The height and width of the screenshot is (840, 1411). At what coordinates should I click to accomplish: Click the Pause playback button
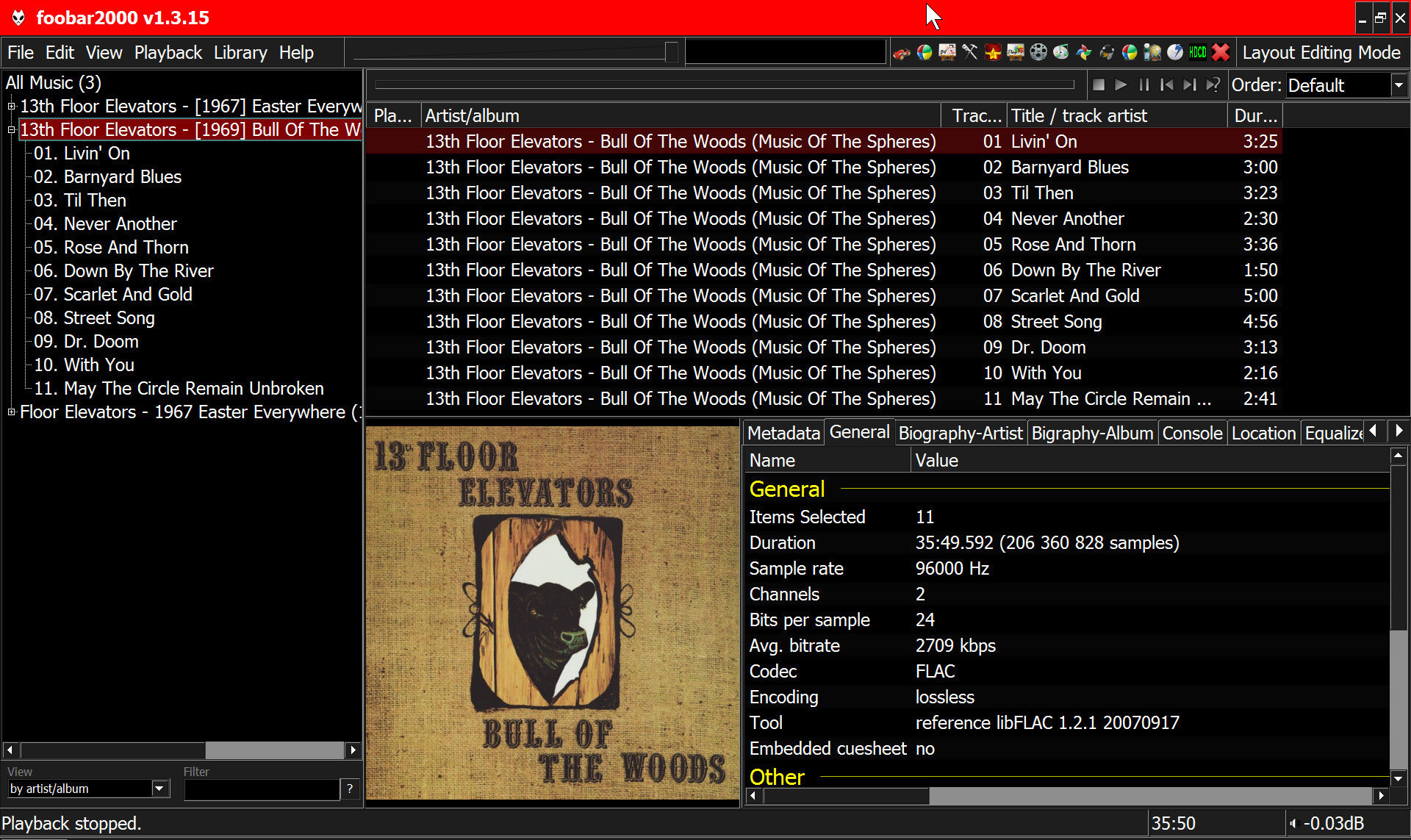point(1143,85)
